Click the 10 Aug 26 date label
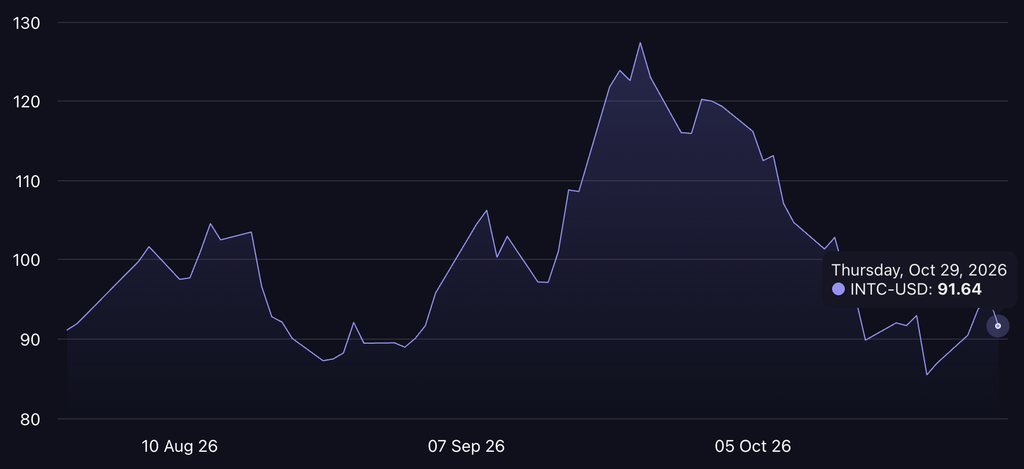1024x469 pixels. click(x=180, y=447)
